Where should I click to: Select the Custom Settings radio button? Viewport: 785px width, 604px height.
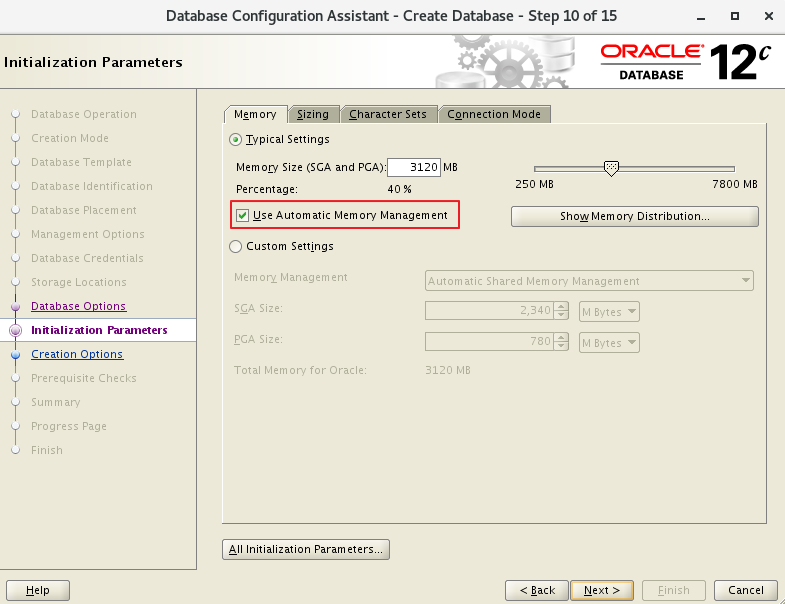[236, 246]
